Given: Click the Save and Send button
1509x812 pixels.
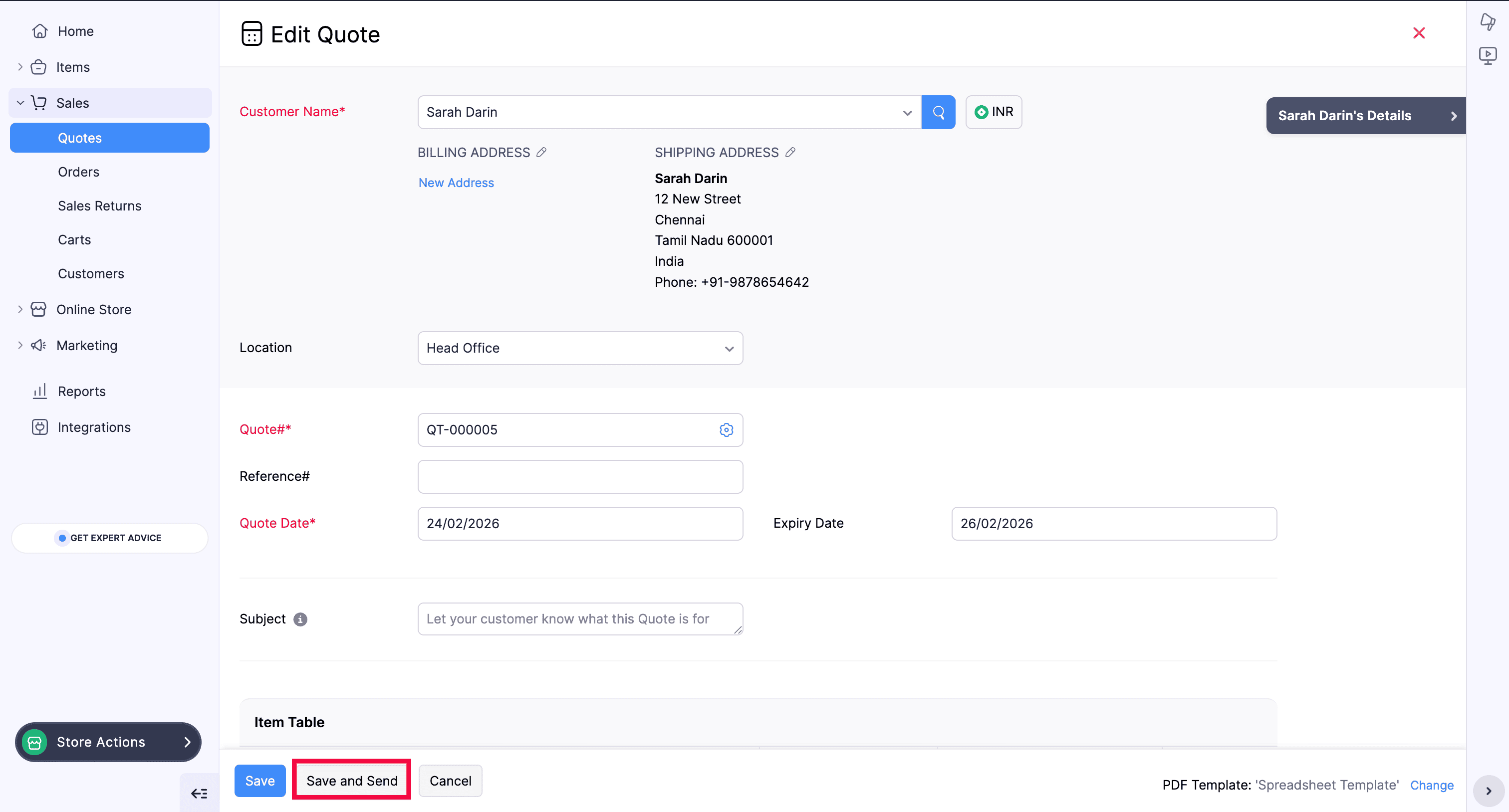Looking at the screenshot, I should pyautogui.click(x=351, y=781).
